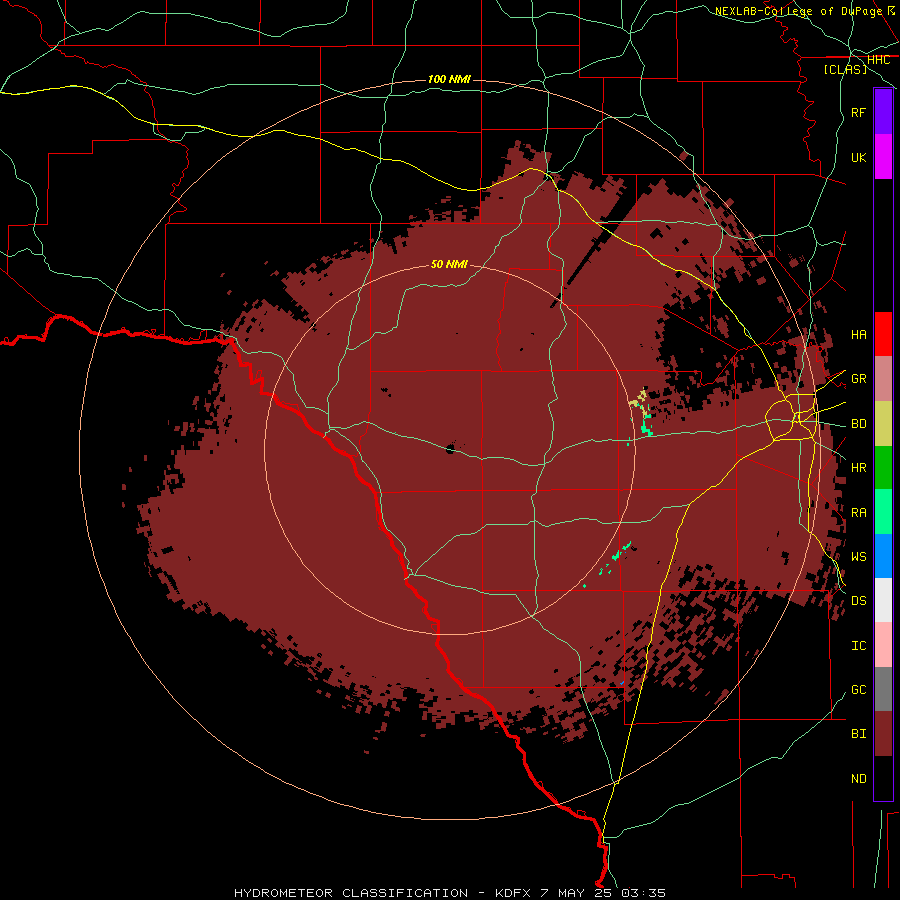Click the black radar site dot at center
This screenshot has width=900, height=900.
coord(451,448)
